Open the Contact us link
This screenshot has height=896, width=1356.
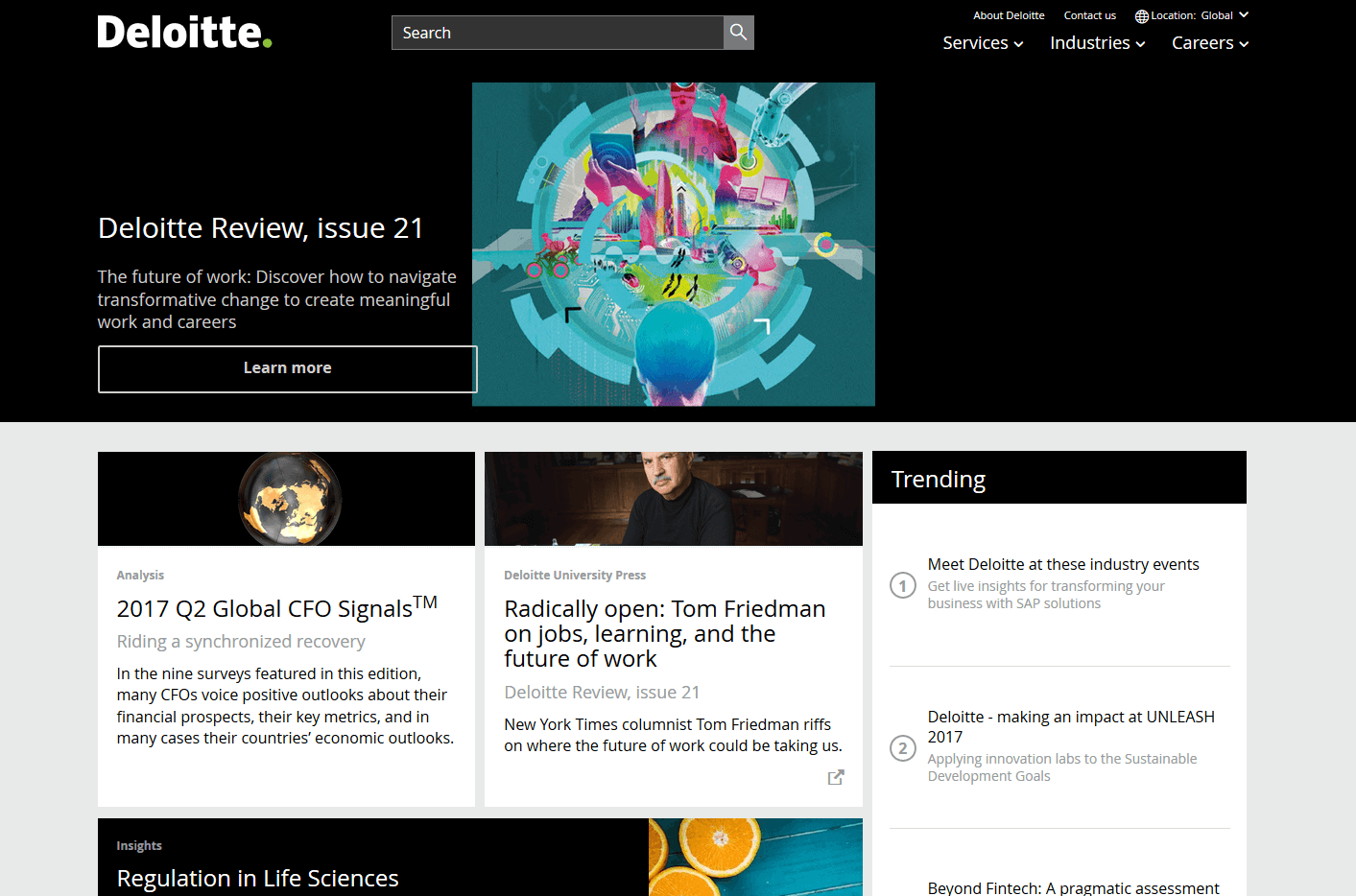click(x=1089, y=15)
